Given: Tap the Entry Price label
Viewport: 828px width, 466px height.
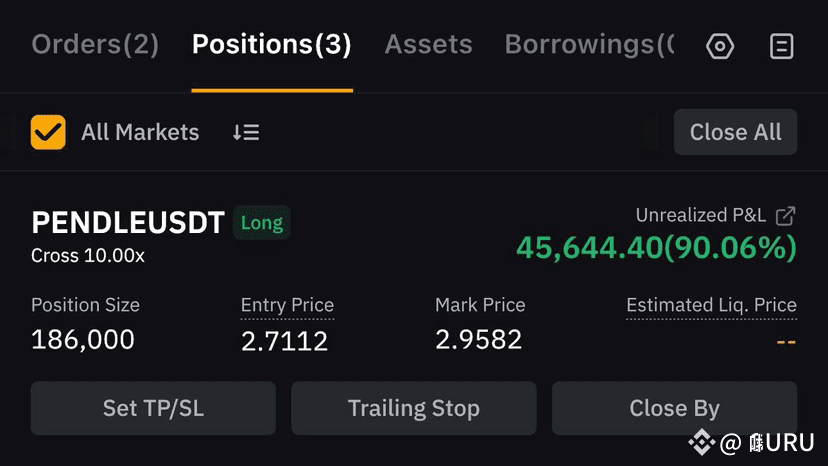Looking at the screenshot, I should click(287, 305).
